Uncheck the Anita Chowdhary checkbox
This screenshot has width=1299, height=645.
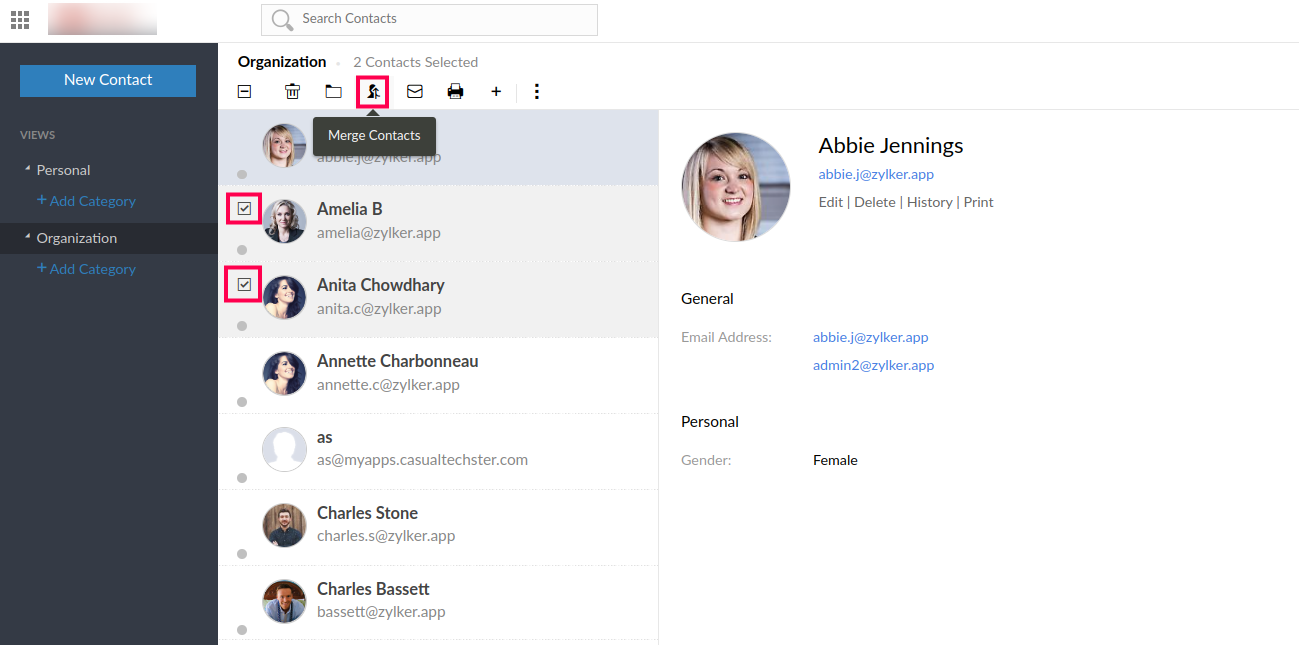[244, 285]
